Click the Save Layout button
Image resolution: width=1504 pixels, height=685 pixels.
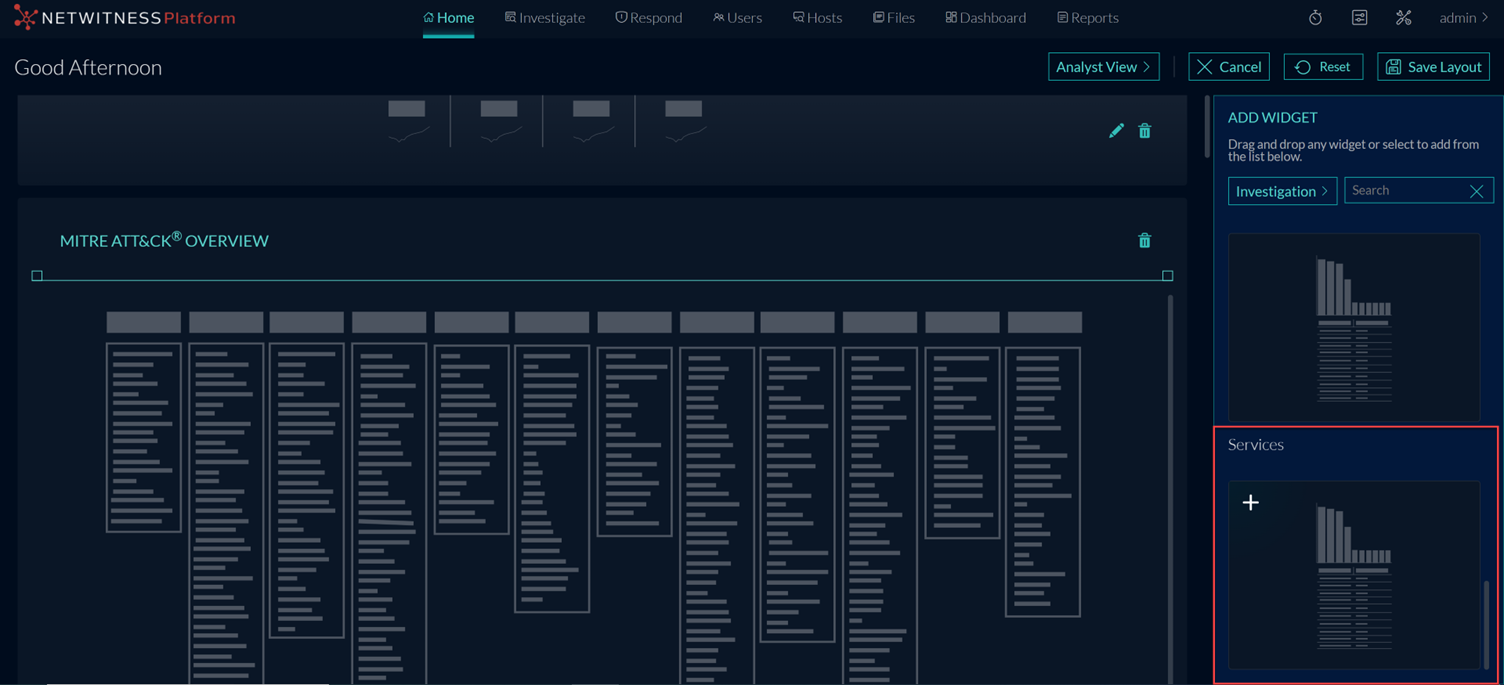tap(1433, 66)
